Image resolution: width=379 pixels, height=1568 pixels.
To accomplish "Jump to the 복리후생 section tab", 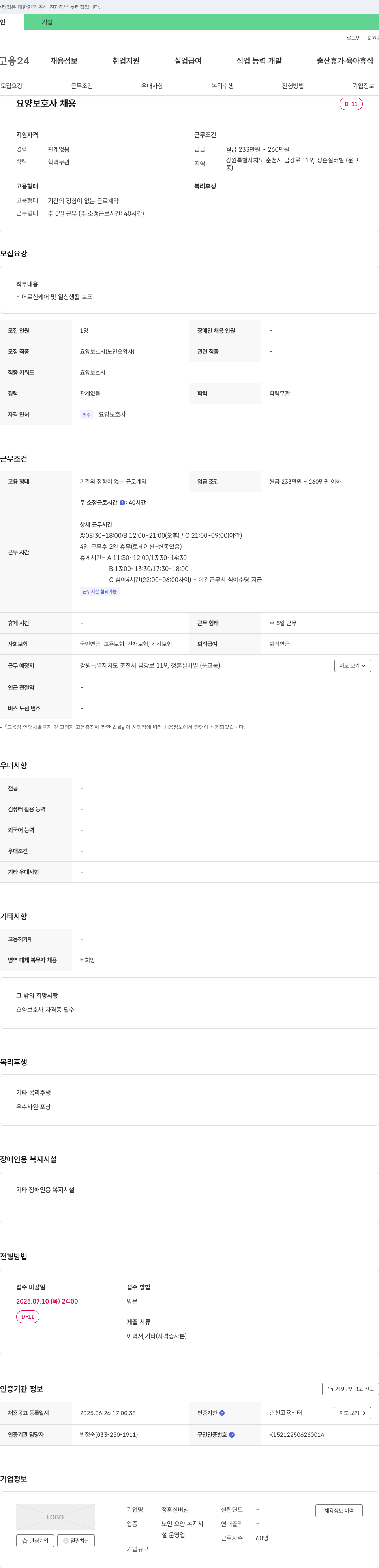I will (223, 86).
